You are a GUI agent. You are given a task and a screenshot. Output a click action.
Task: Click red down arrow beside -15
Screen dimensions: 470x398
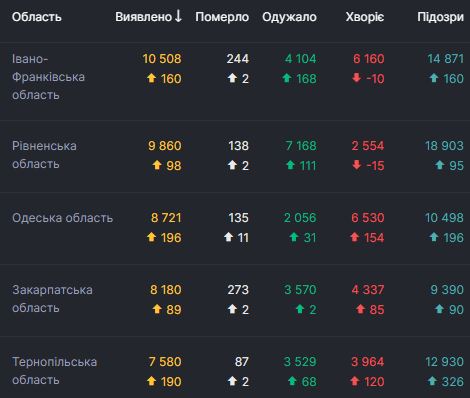click(357, 165)
